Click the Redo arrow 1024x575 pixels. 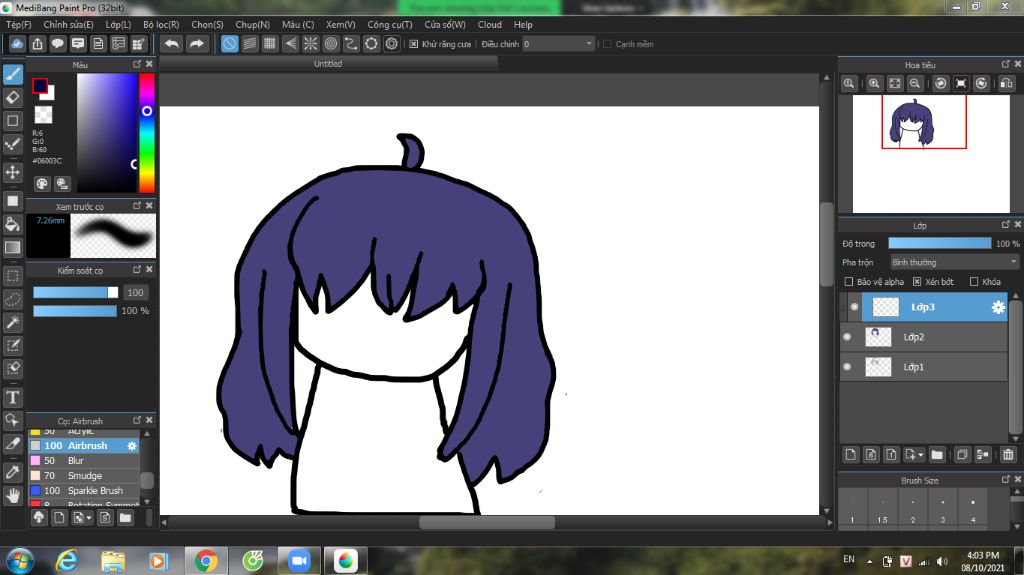pos(196,44)
